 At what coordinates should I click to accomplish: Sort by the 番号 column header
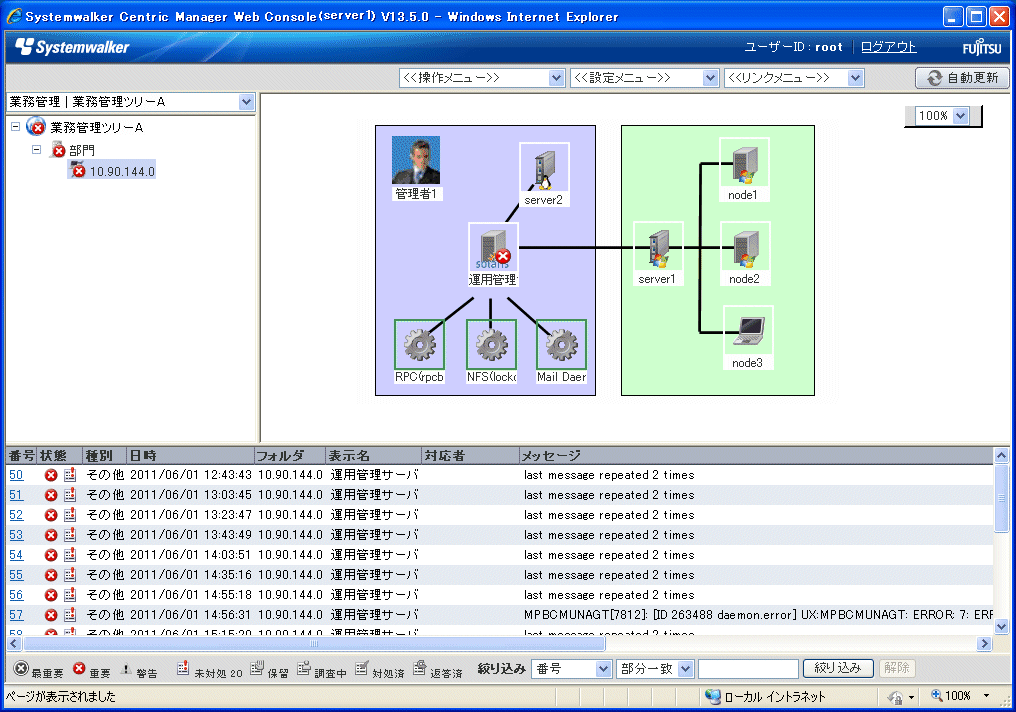pyautogui.click(x=21, y=455)
